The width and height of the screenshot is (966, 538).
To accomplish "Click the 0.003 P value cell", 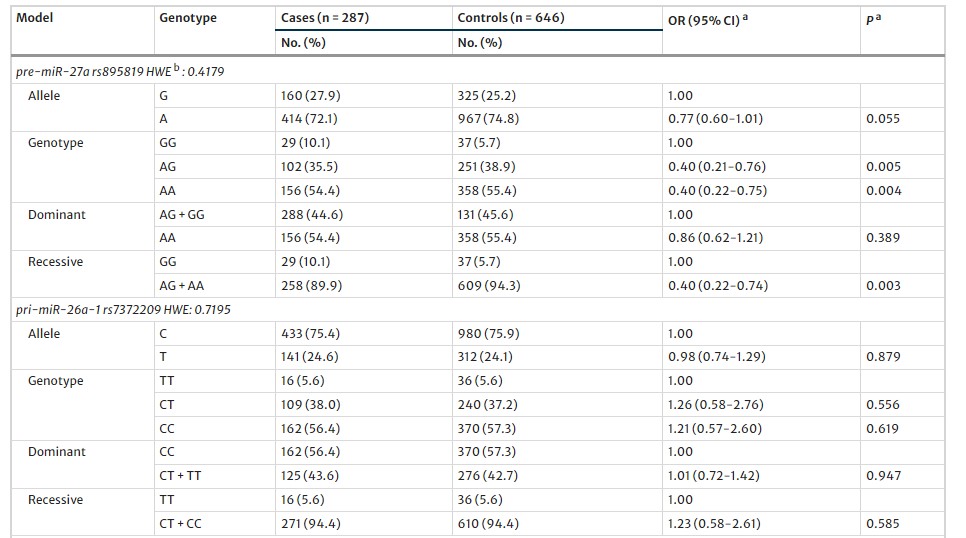I will click(x=883, y=286).
